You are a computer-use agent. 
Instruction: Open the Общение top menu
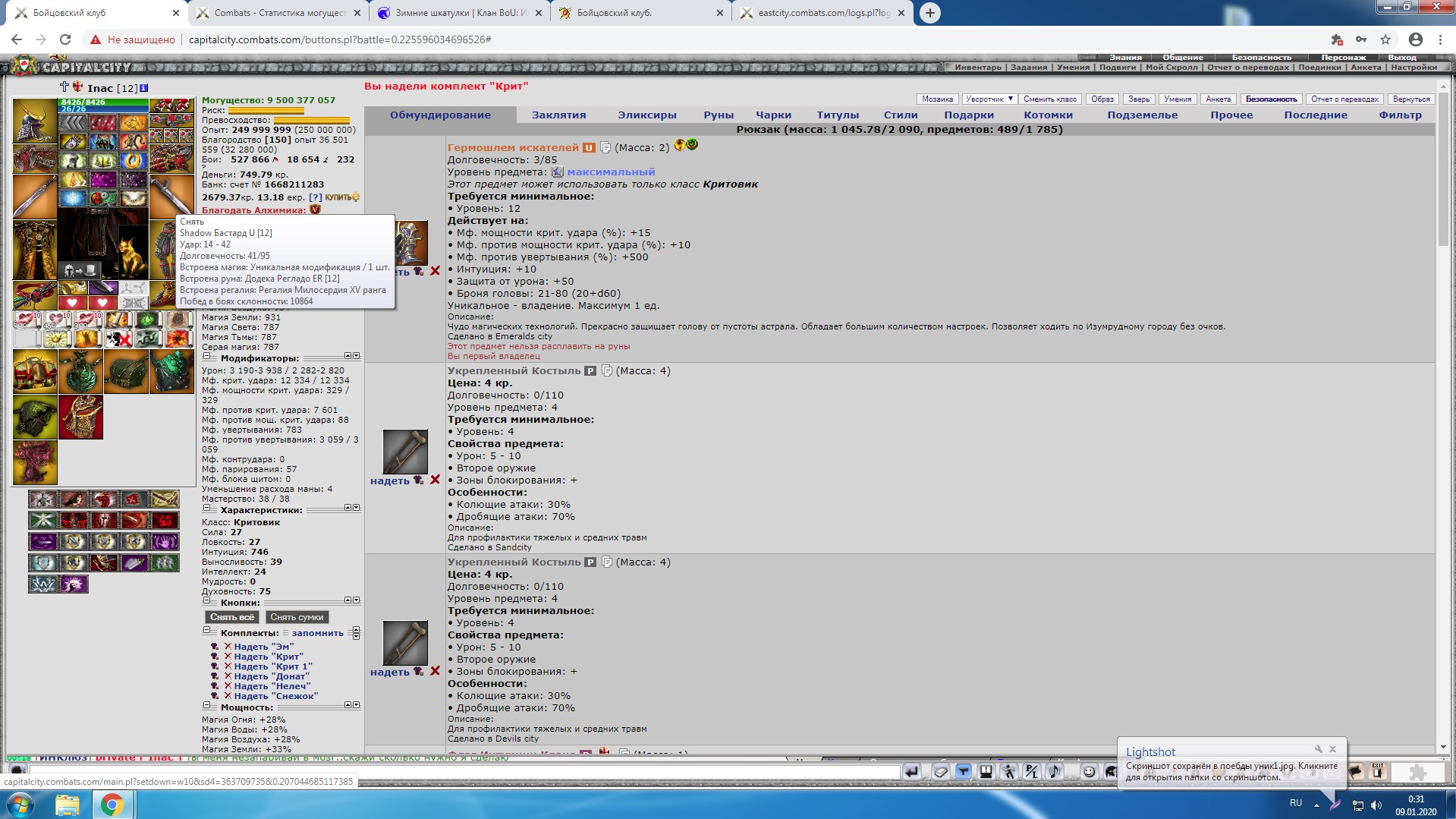tap(1183, 57)
